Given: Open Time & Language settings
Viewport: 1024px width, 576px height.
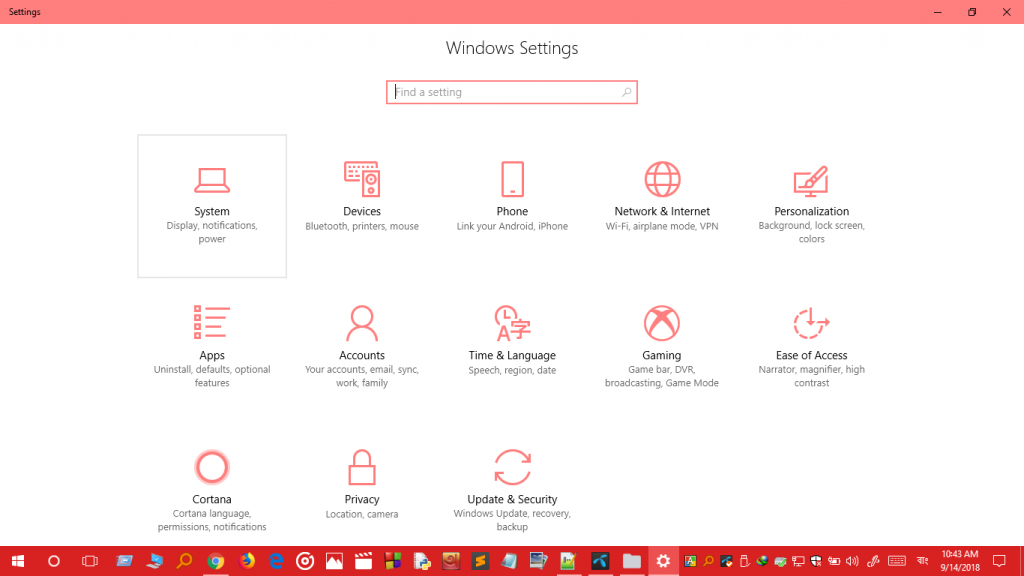Looking at the screenshot, I should click(x=512, y=349).
